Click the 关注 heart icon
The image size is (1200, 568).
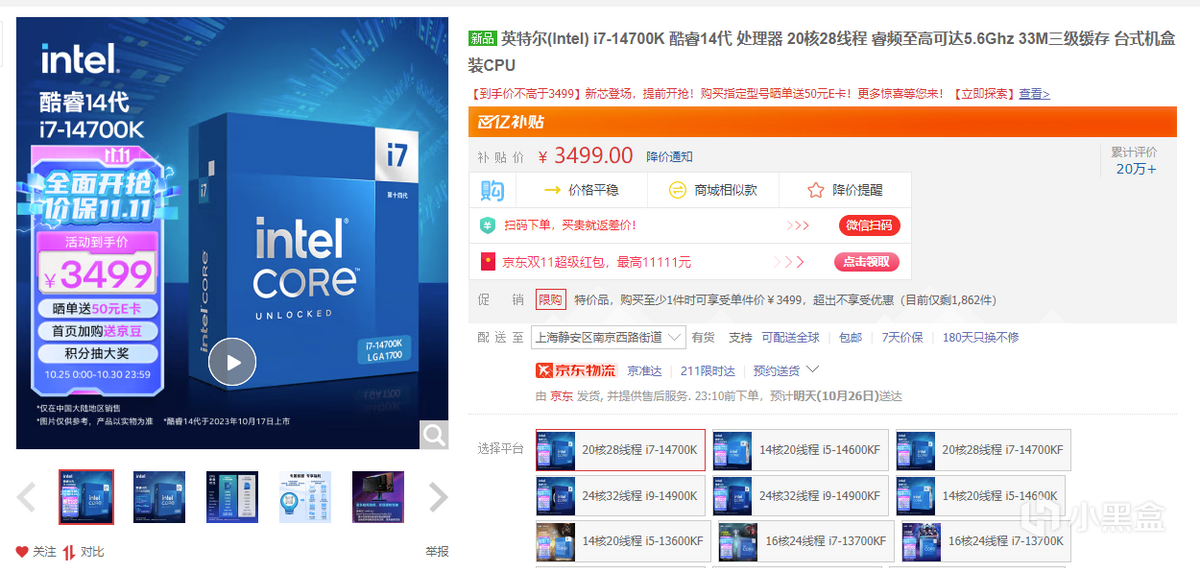22,552
